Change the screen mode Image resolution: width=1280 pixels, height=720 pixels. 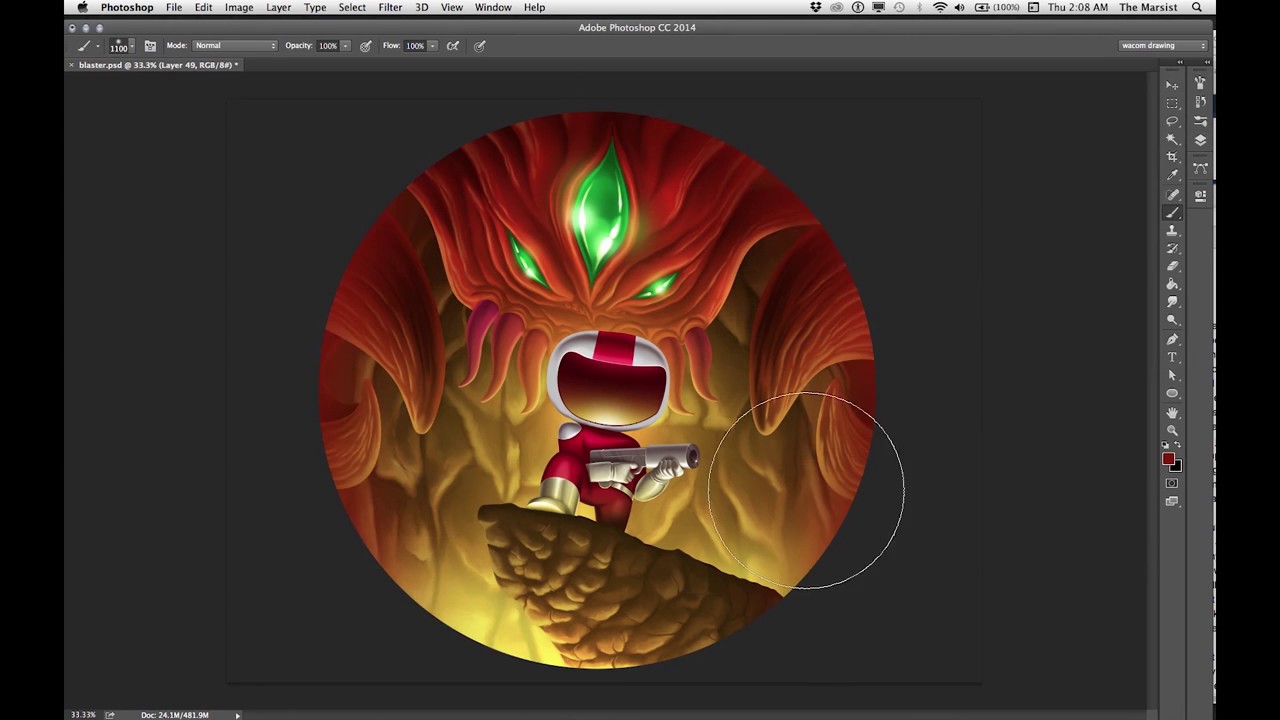(x=1172, y=502)
